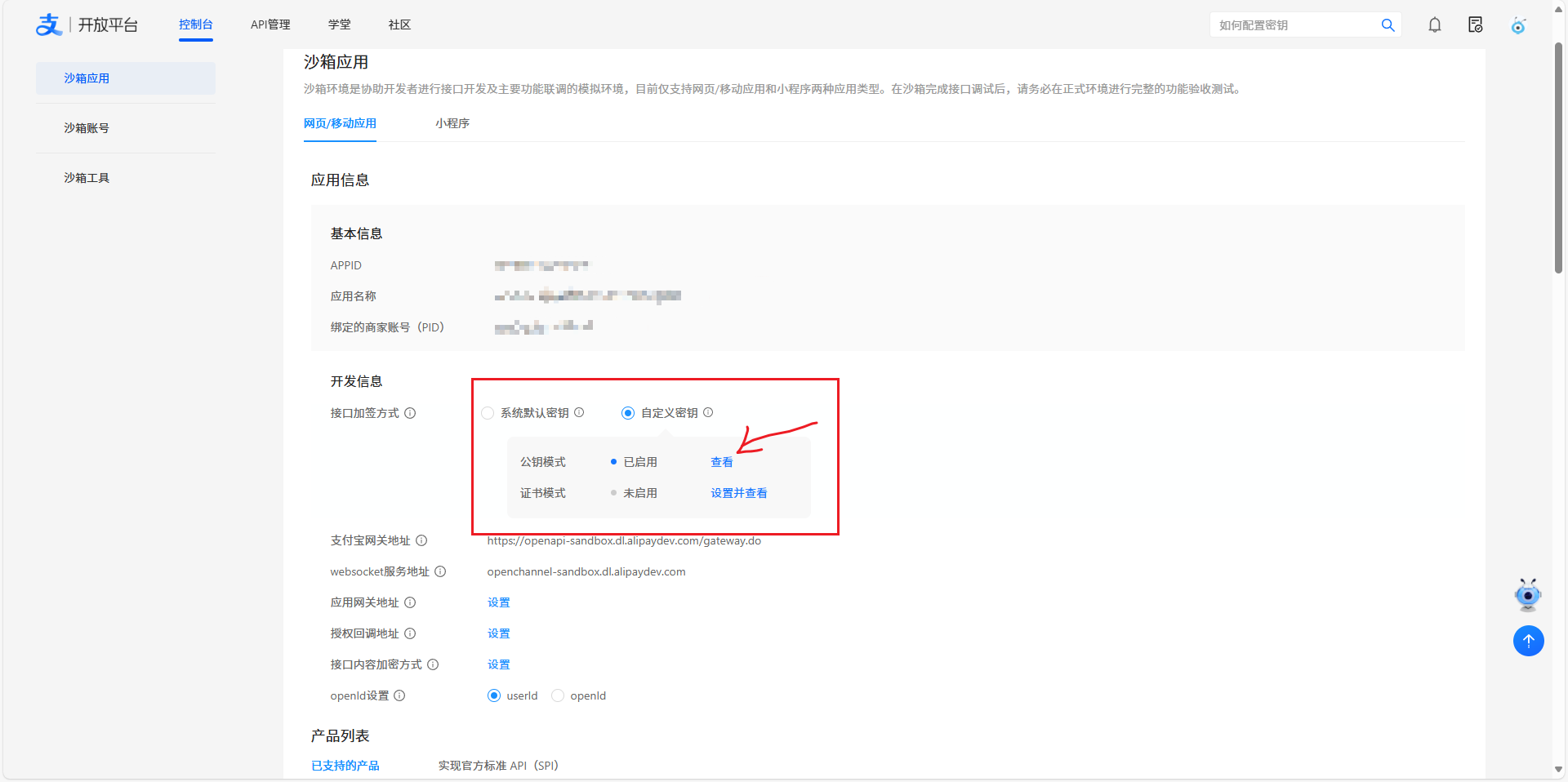The height and width of the screenshot is (782, 1568).
Task: Open the 社区 top menu
Action: tap(399, 24)
